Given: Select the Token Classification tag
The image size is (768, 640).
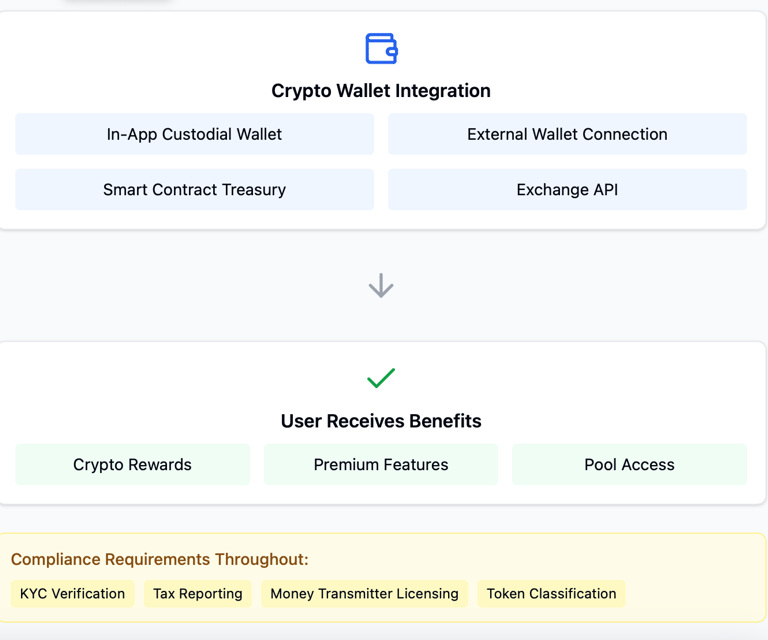Looking at the screenshot, I should [551, 594].
